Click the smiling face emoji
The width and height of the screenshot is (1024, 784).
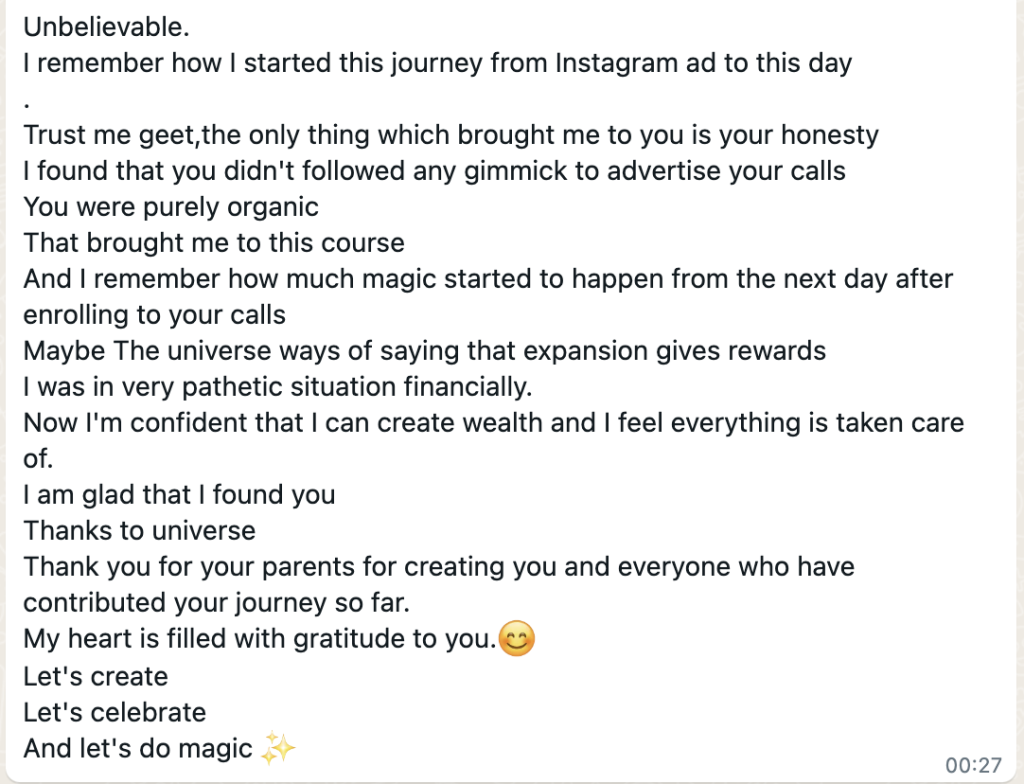tap(516, 640)
